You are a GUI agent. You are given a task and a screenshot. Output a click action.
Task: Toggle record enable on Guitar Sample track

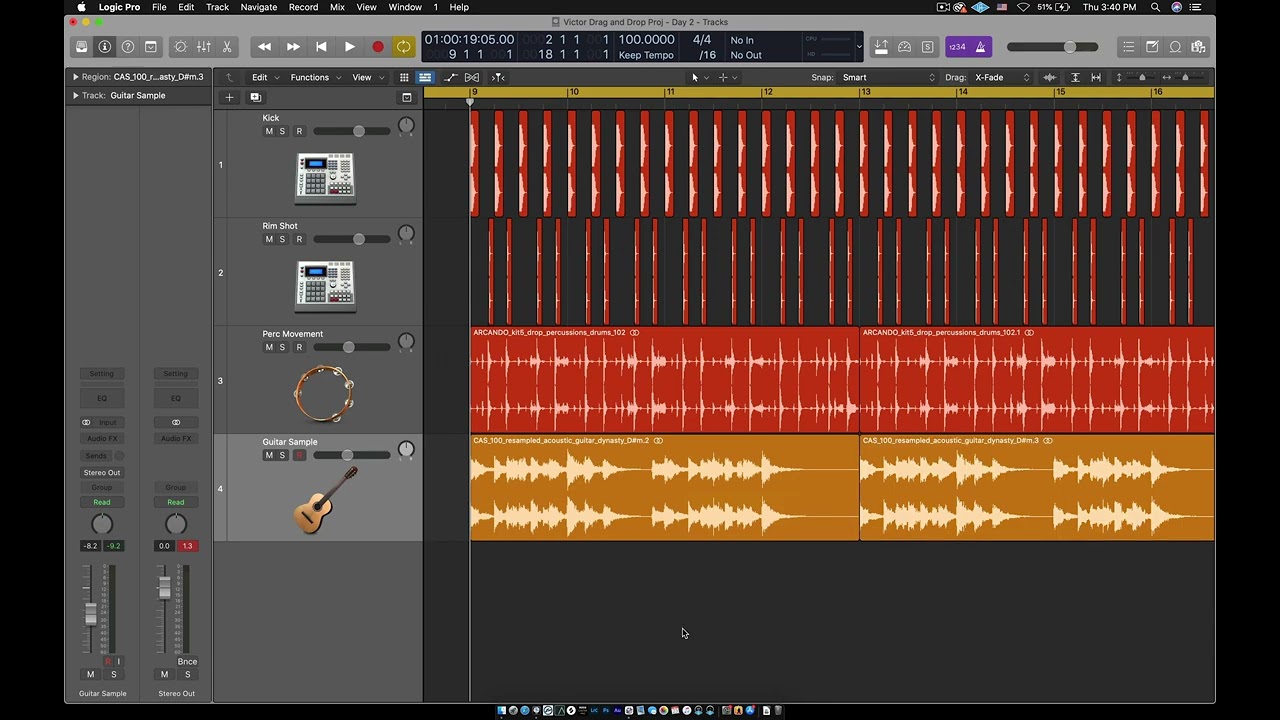[298, 455]
